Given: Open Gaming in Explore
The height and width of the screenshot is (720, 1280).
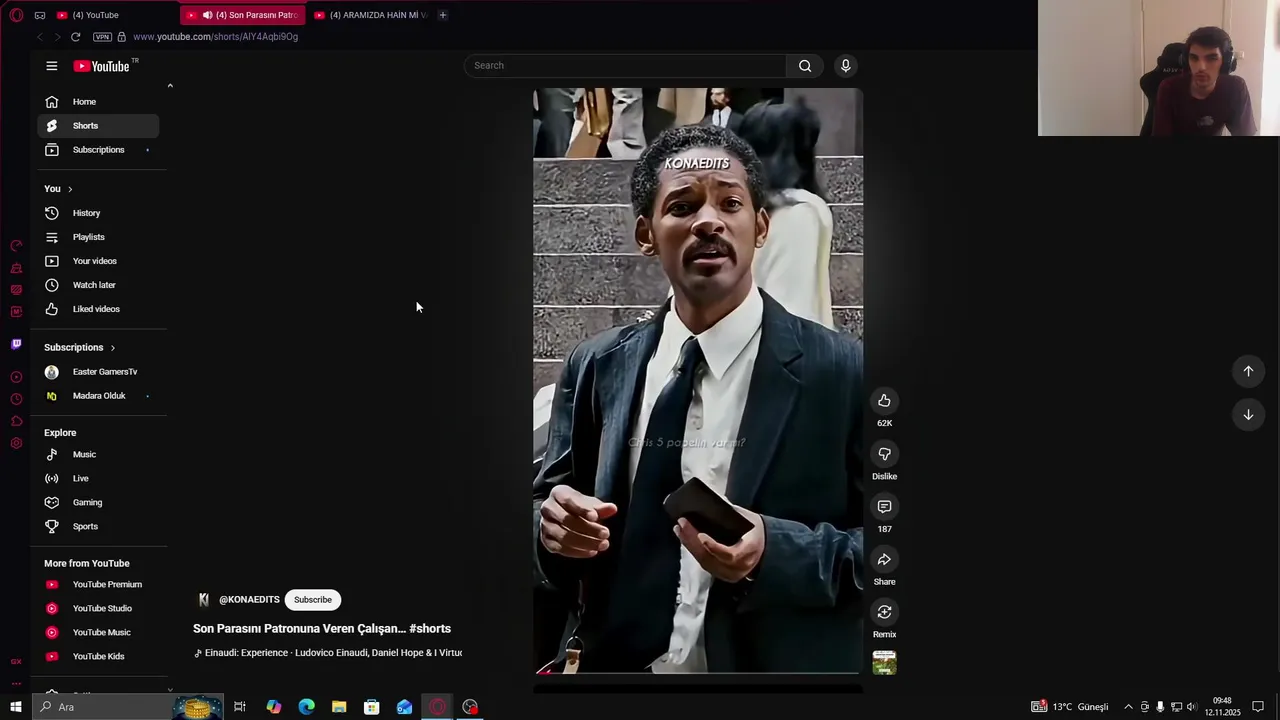Looking at the screenshot, I should tap(98, 503).
